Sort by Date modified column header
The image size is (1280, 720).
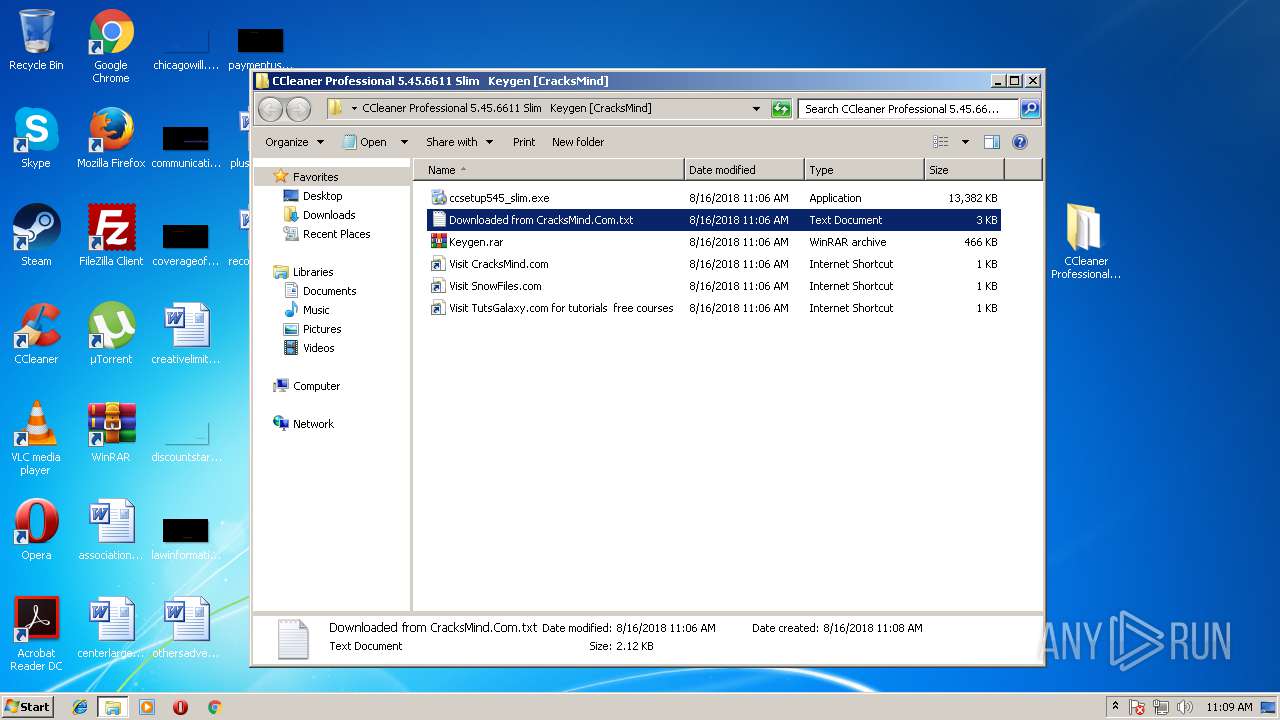tap(744, 170)
